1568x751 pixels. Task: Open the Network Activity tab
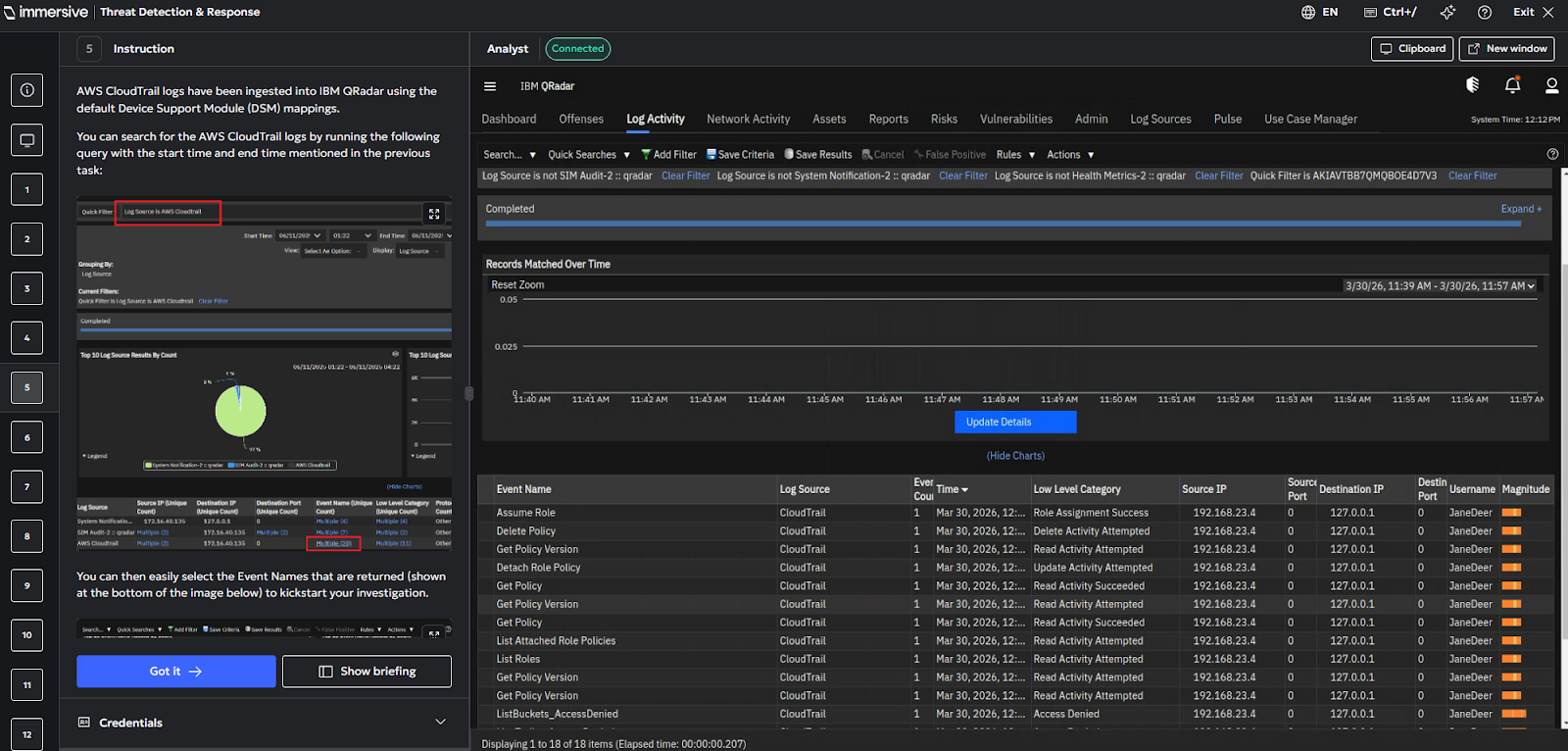coord(748,120)
